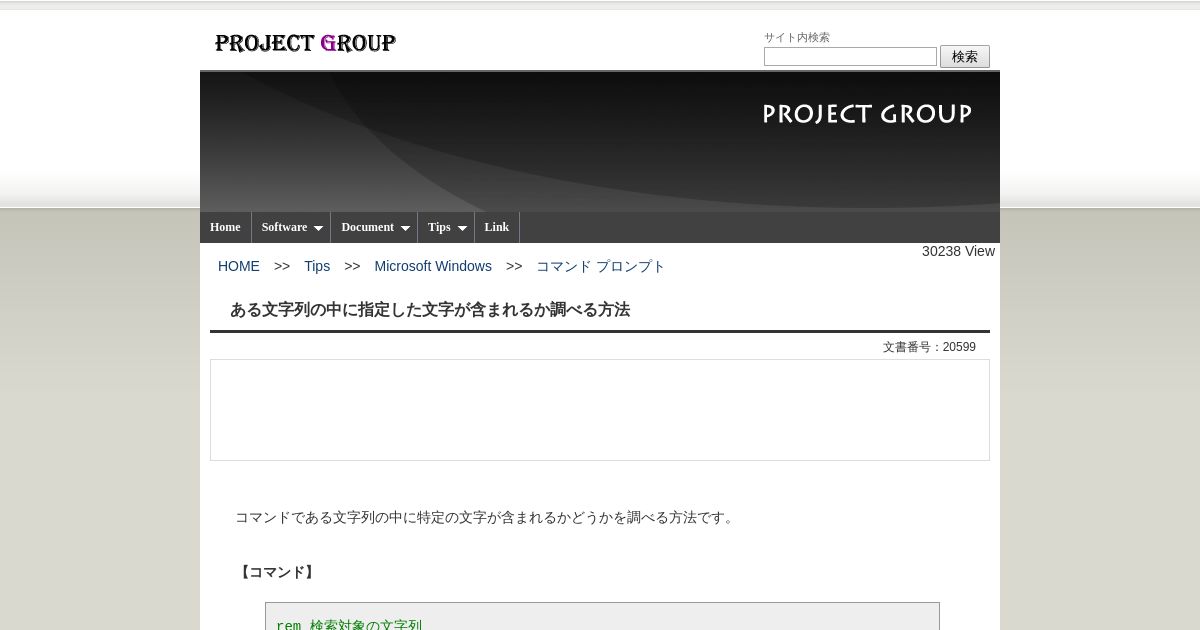Click the 30238 View counter text
The image size is (1200, 630).
pyautogui.click(x=958, y=251)
